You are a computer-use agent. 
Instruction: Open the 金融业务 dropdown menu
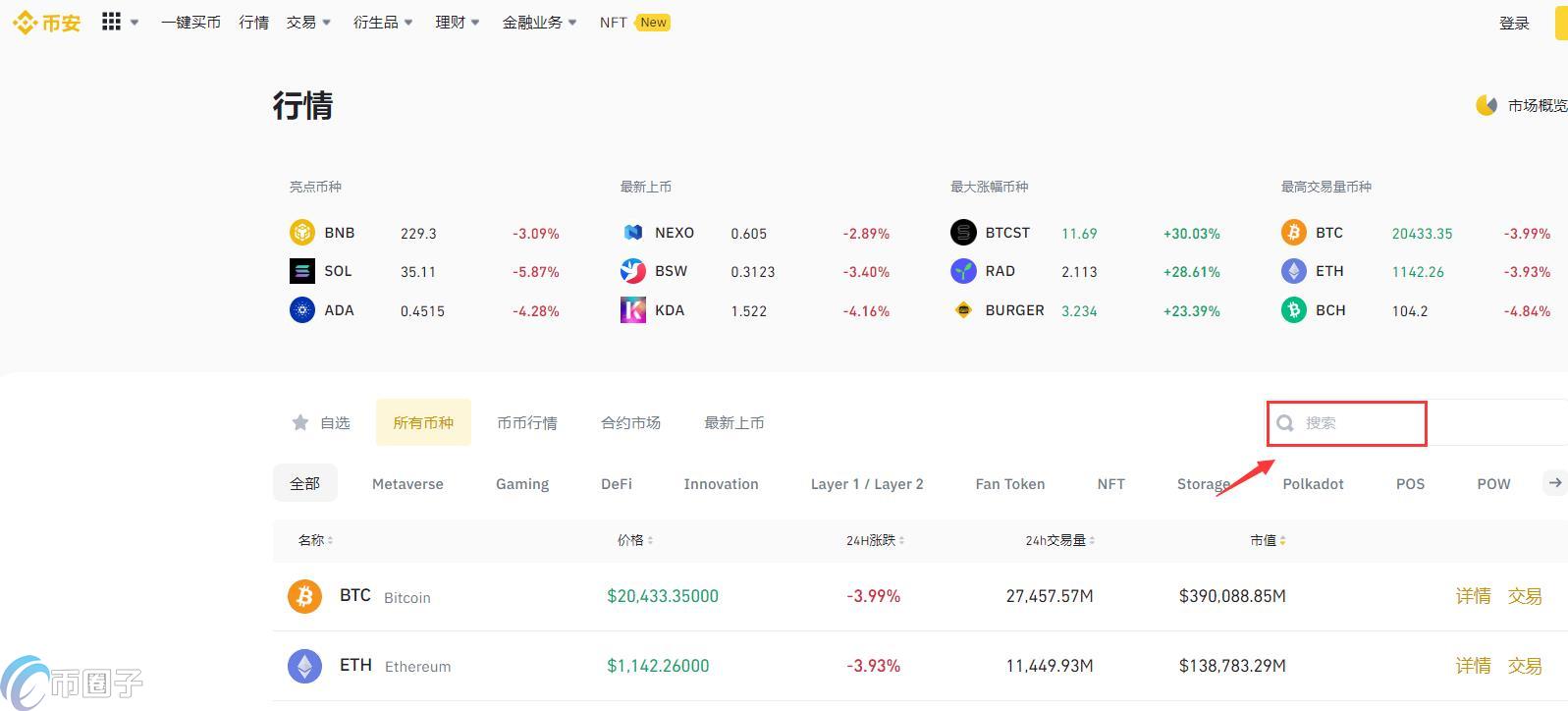click(x=539, y=22)
